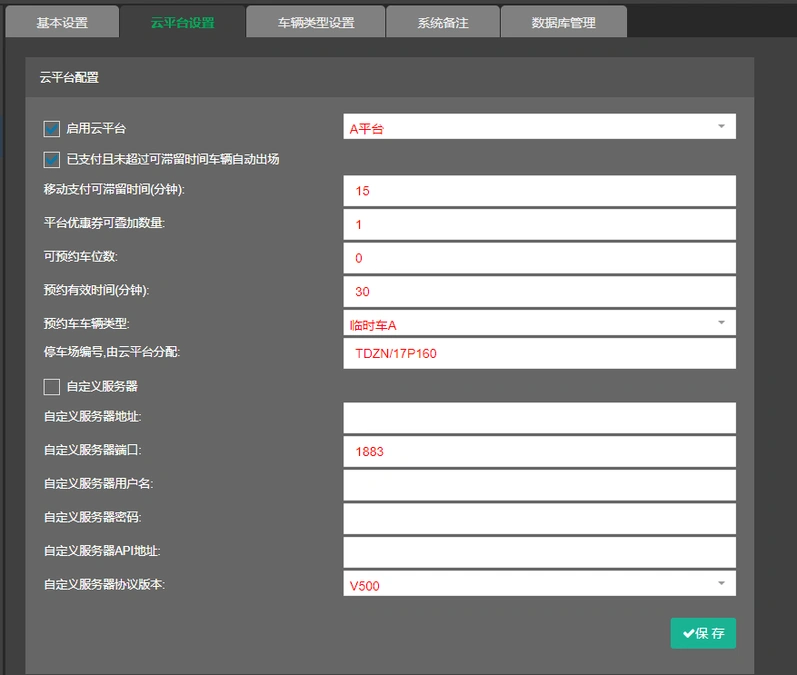This screenshot has height=675, width=797.
Task: Click the 保存 button
Action: 703,633
